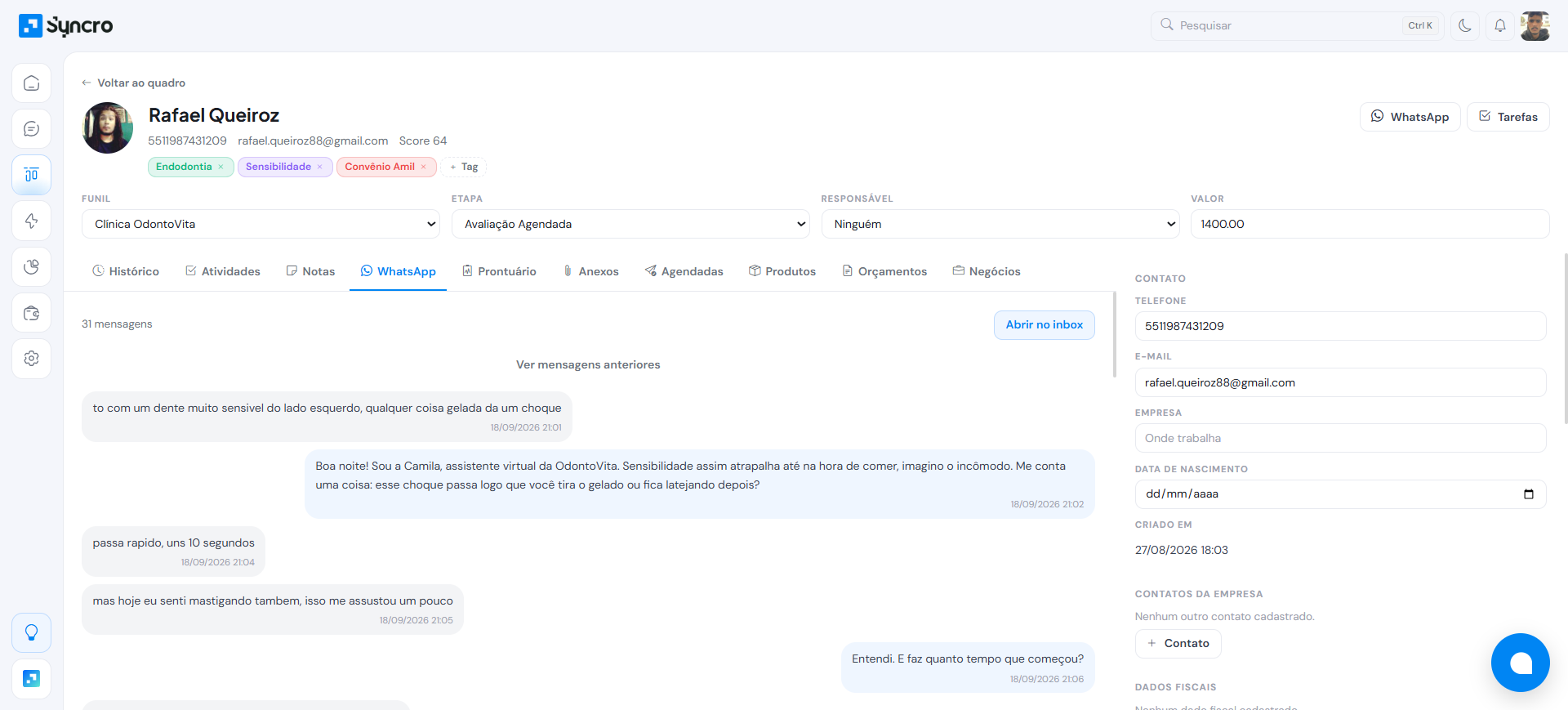Open the kanban board sidebar icon

pyautogui.click(x=32, y=175)
